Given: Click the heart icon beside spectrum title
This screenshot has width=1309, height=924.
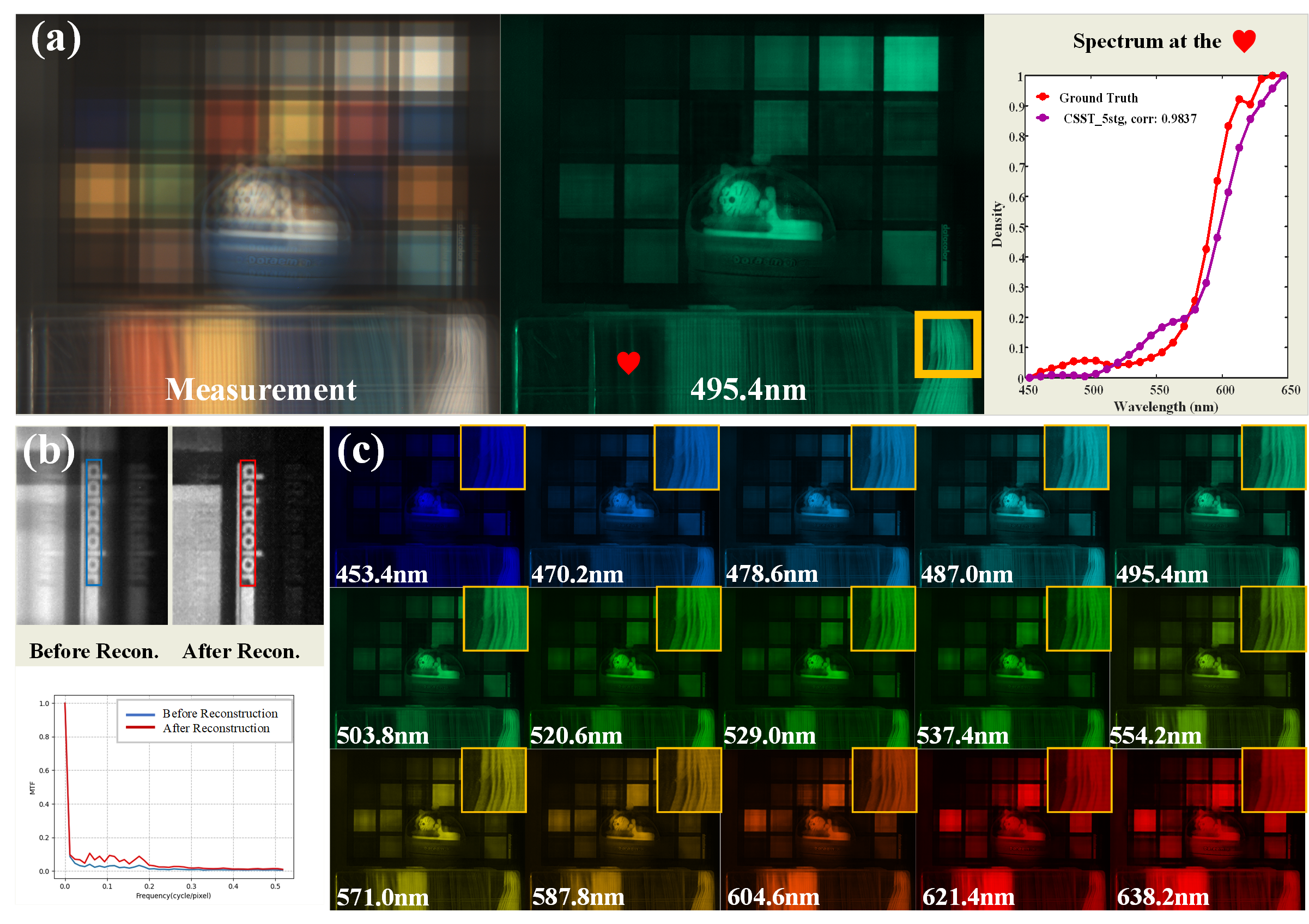Looking at the screenshot, I should tap(1244, 41).
